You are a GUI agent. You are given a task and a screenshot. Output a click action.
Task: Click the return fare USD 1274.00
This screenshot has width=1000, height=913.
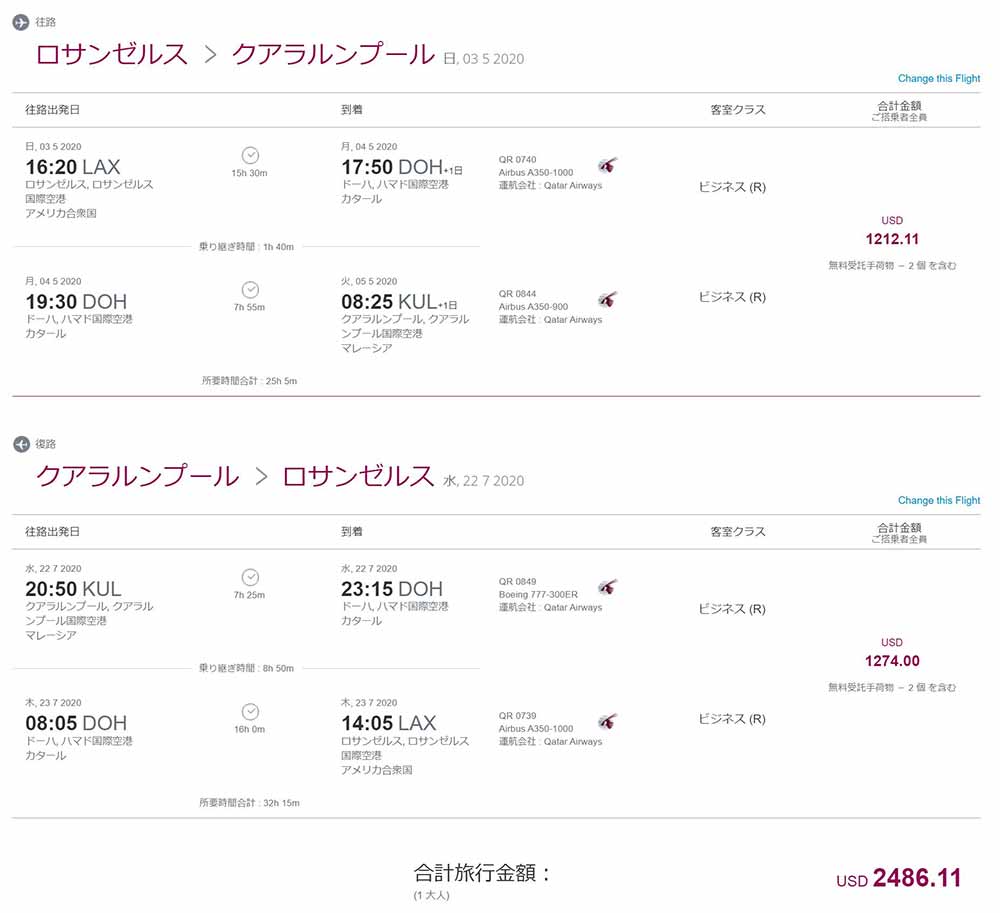coord(892,661)
